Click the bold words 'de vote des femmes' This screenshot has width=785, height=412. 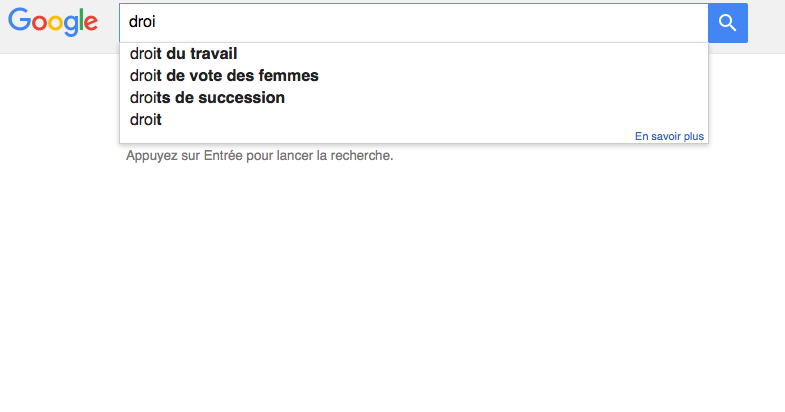(x=242, y=76)
